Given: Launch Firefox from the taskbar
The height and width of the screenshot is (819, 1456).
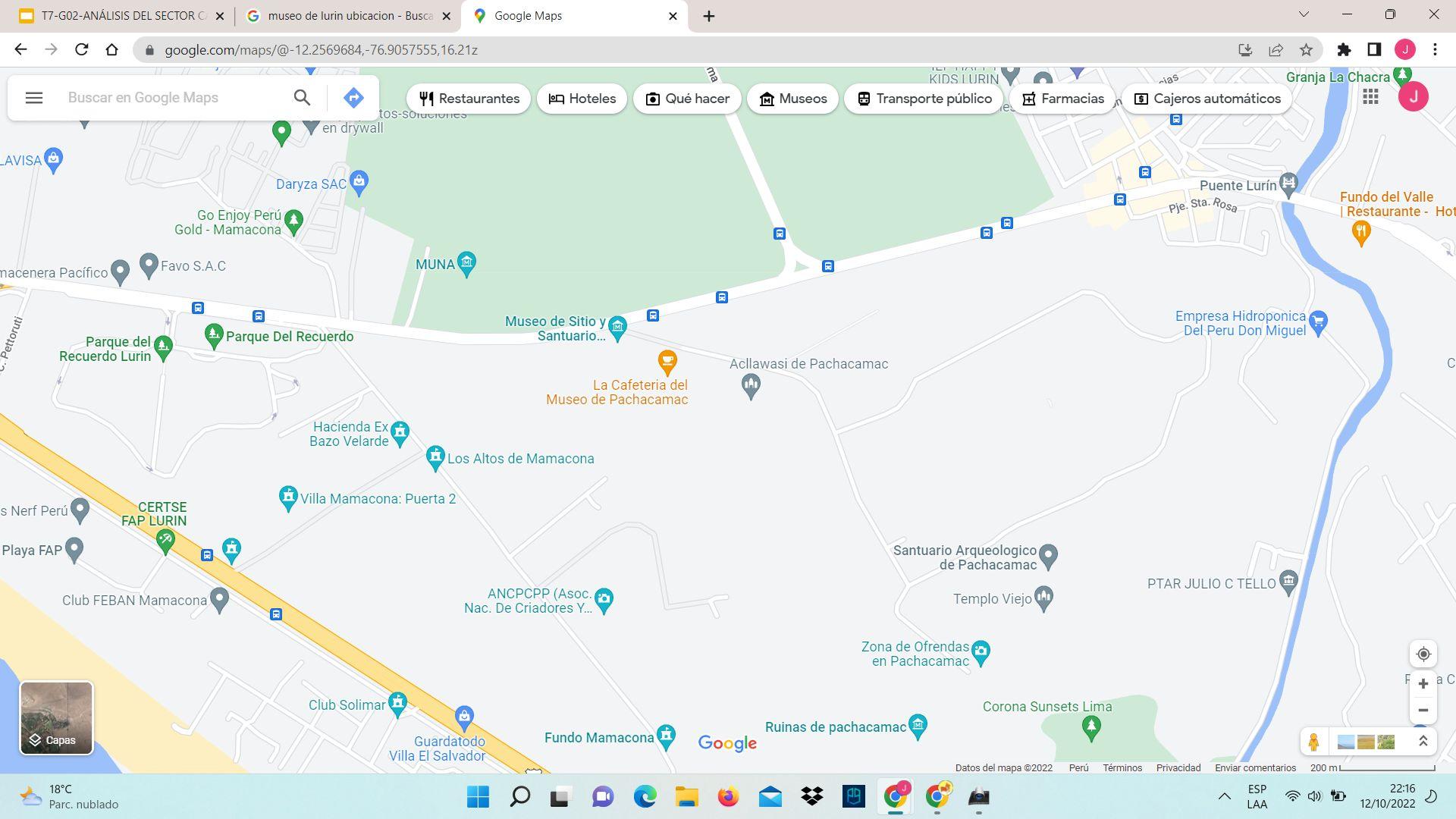Looking at the screenshot, I should (x=728, y=797).
